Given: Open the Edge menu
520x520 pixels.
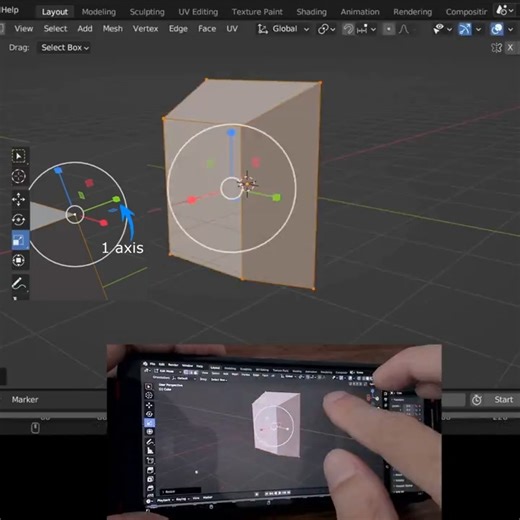Looking at the screenshot, I should click(178, 29).
